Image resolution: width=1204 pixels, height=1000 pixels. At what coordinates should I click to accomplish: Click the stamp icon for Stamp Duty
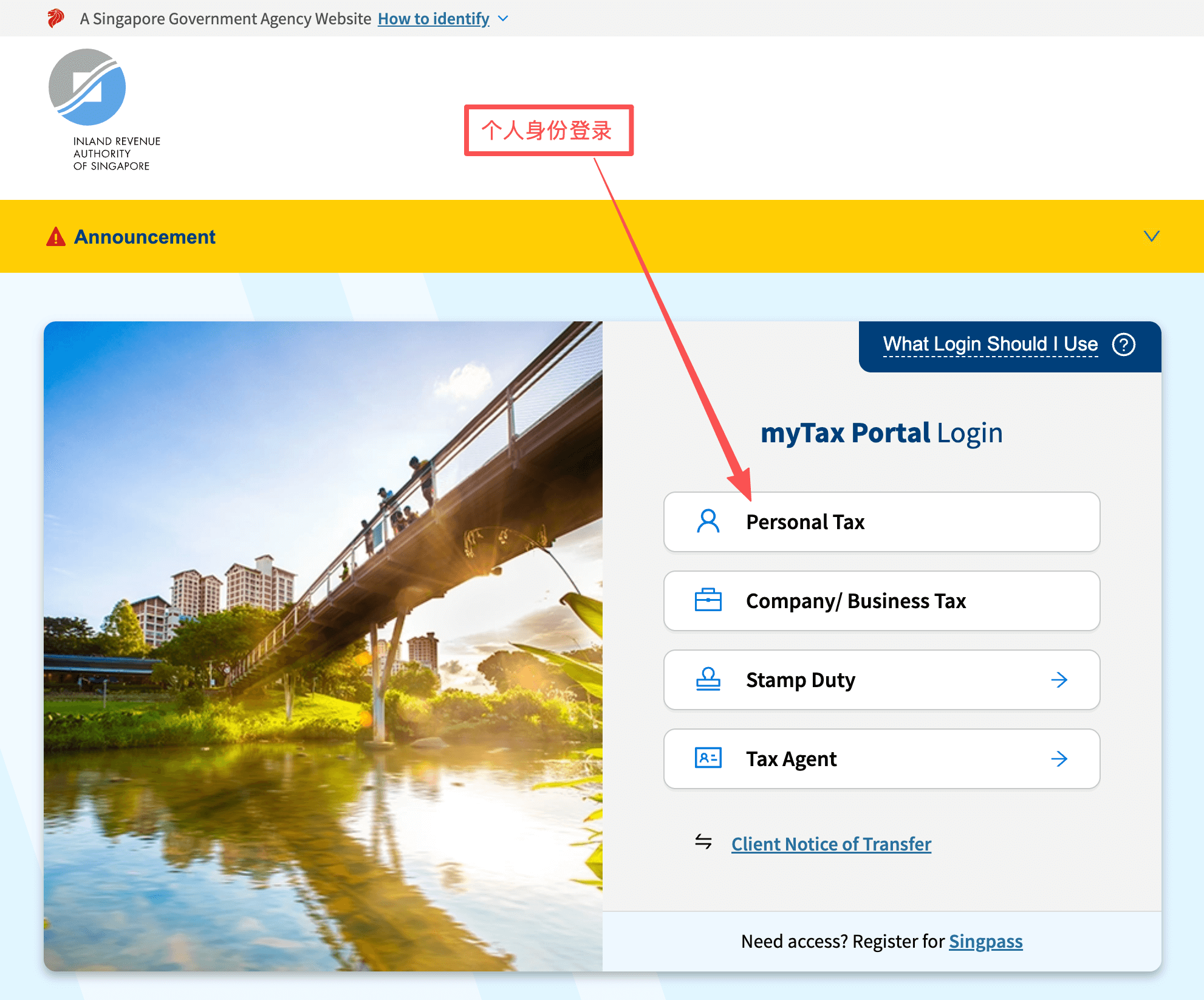point(708,679)
